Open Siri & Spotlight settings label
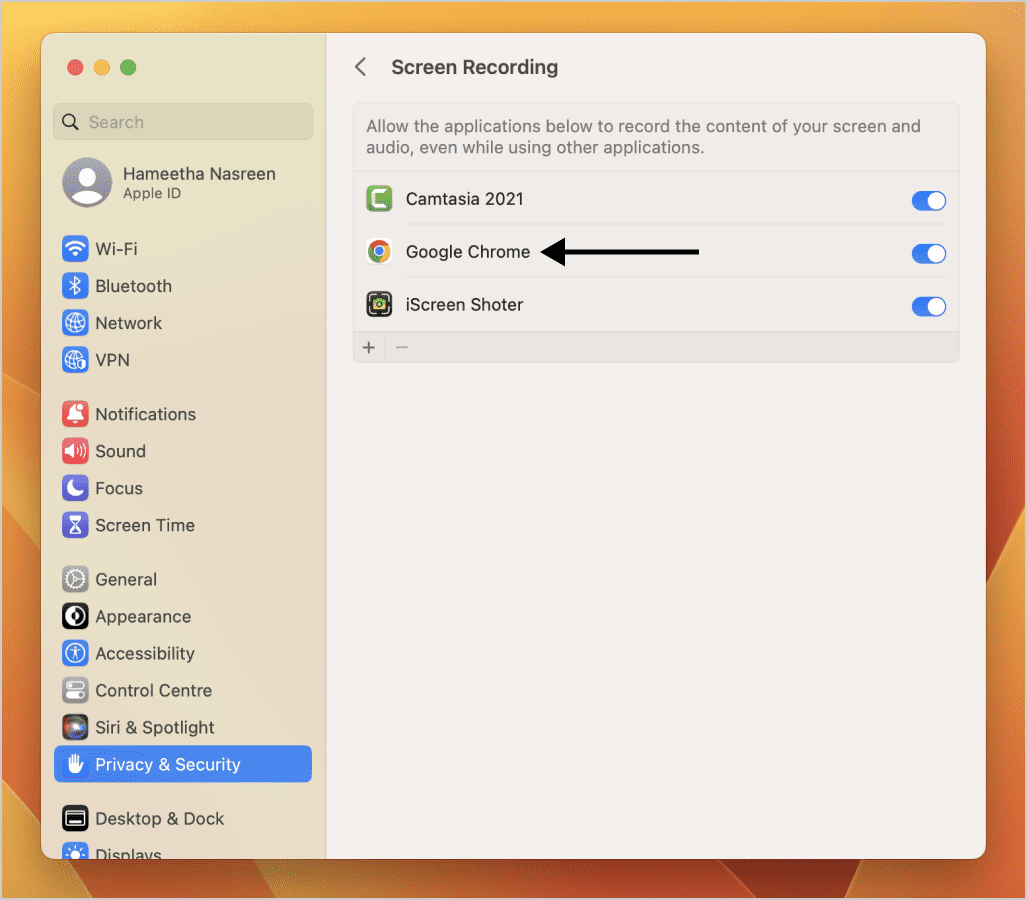Screen dimensions: 1027x900 click(155, 727)
